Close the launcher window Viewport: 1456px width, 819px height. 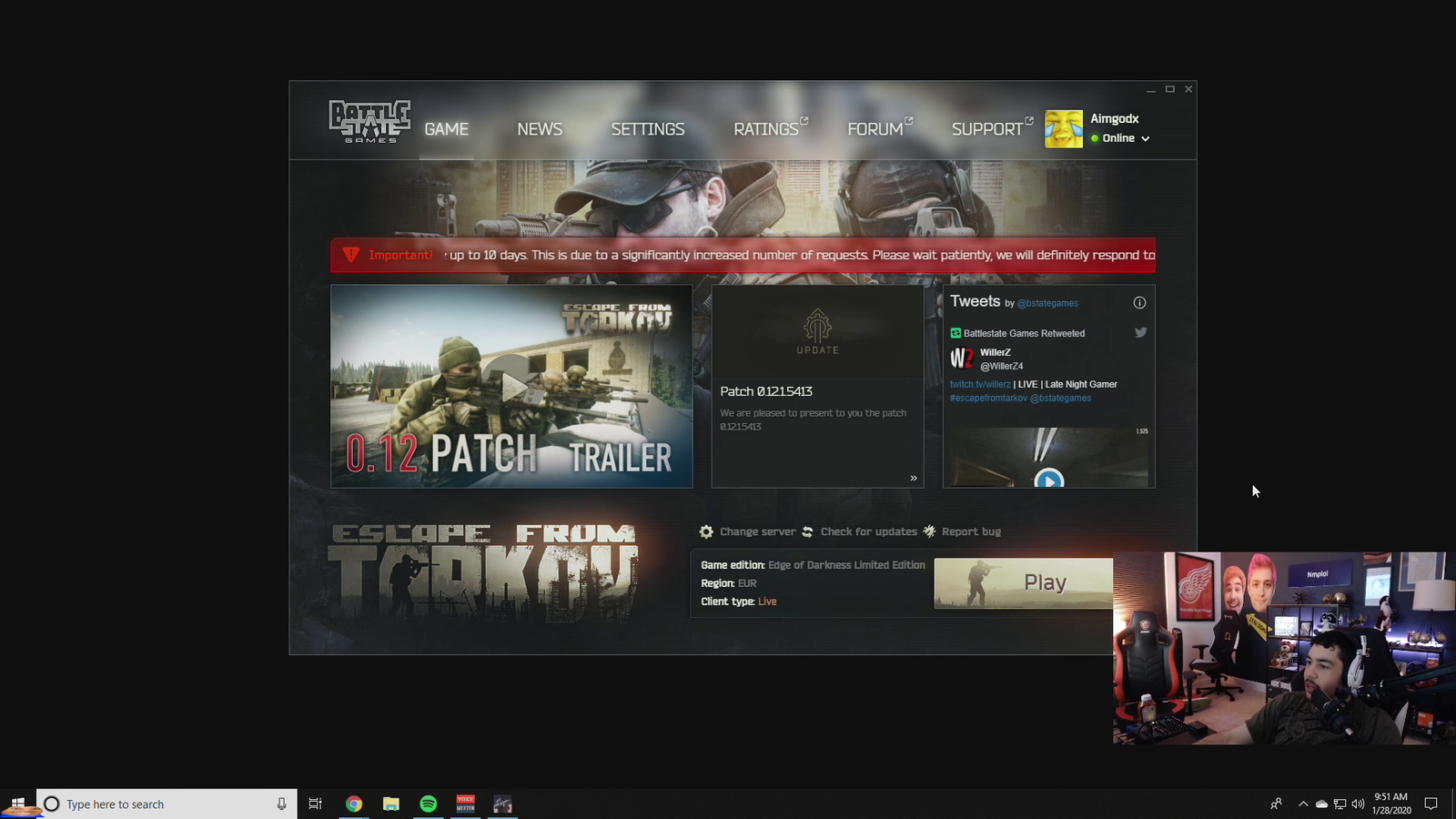pyautogui.click(x=1188, y=89)
